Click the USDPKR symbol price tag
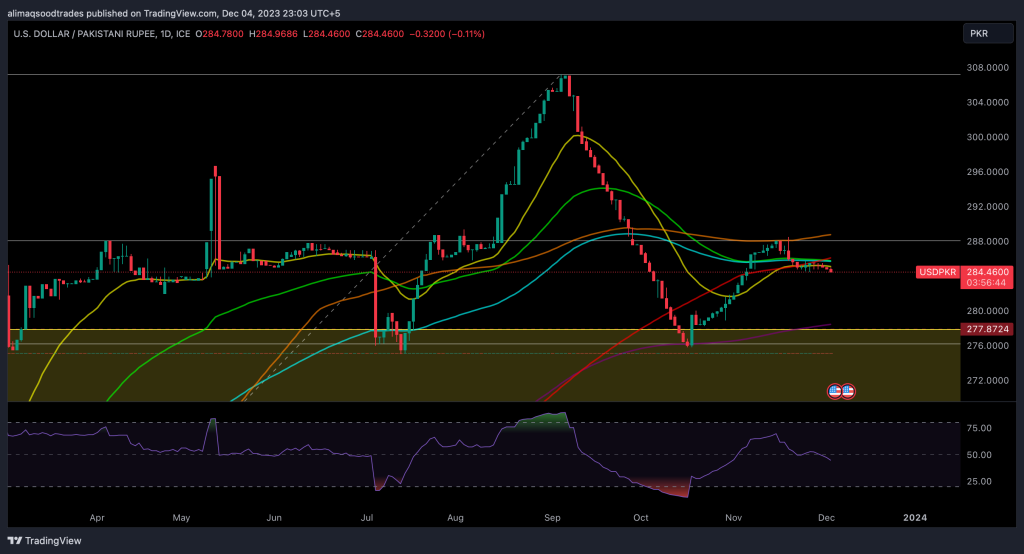The height and width of the screenshot is (554, 1024). (937, 272)
